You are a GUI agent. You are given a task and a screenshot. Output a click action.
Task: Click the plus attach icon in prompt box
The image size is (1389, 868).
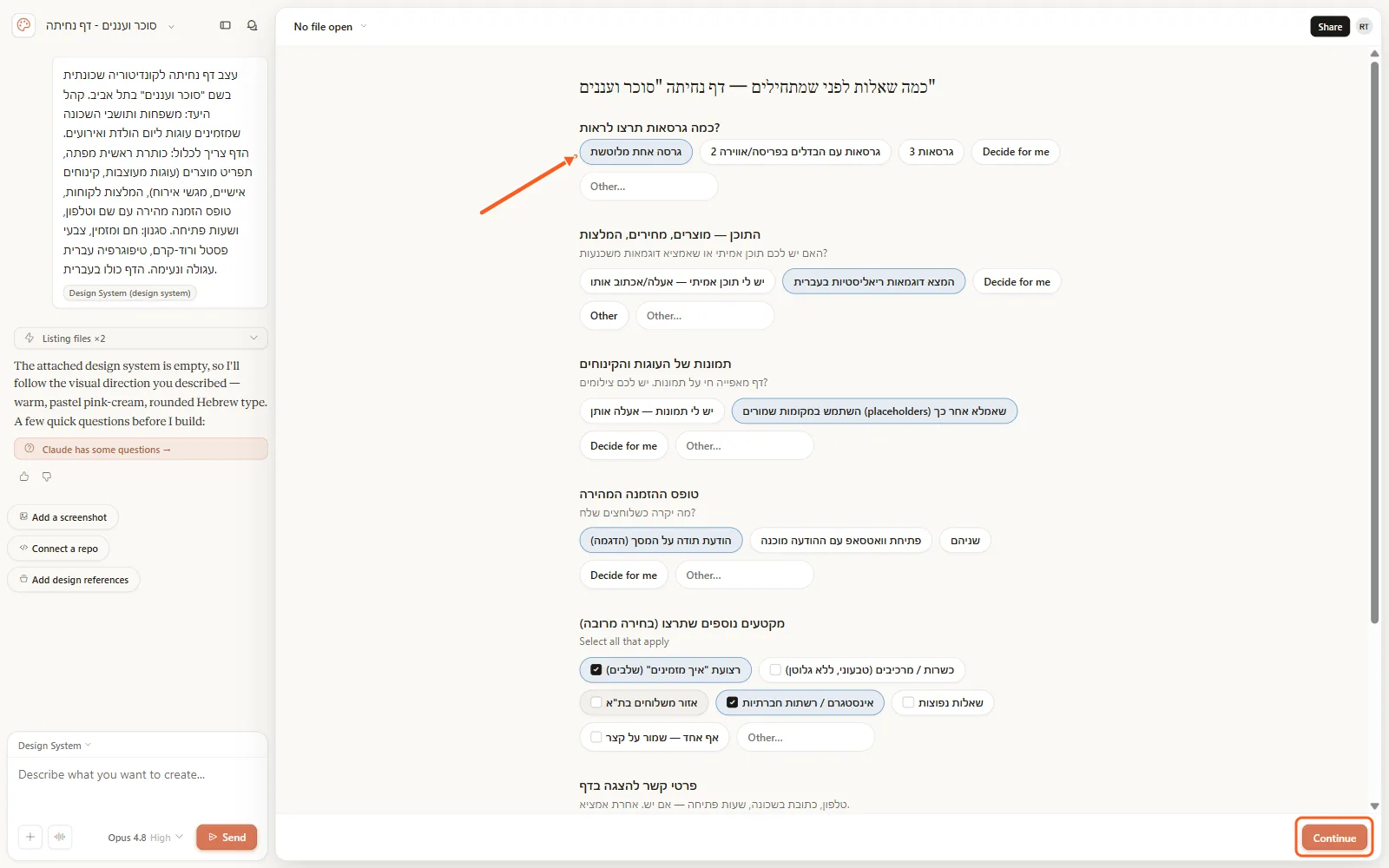[30, 837]
